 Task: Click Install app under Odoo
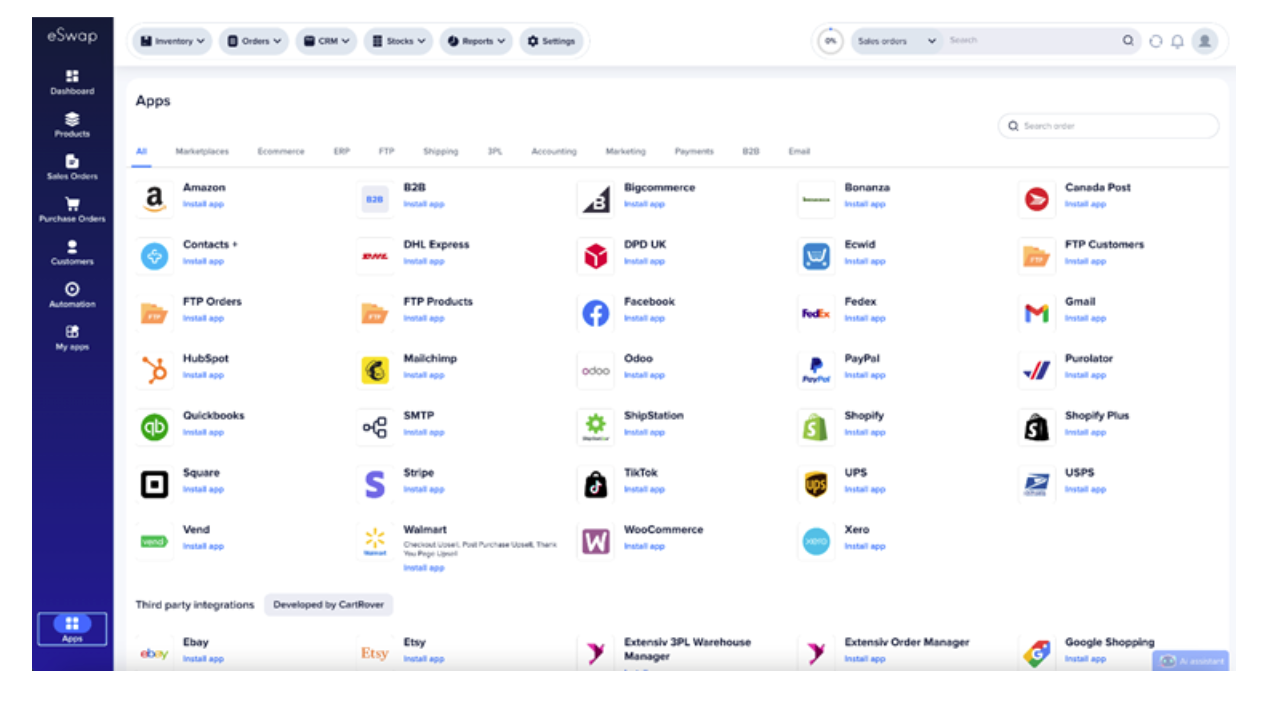[x=644, y=375]
